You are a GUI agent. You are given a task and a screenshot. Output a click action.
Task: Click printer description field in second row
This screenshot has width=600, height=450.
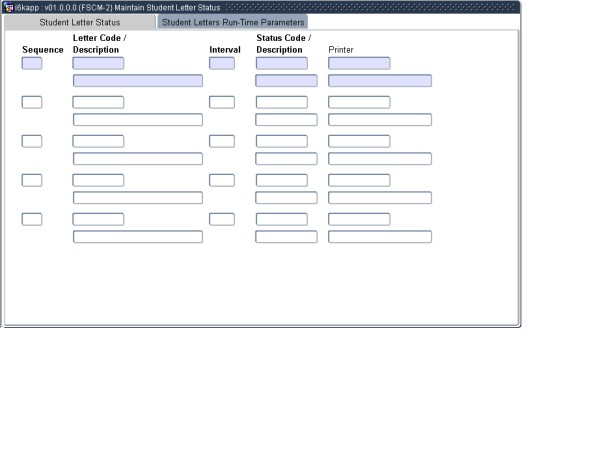pyautogui.click(x=380, y=120)
